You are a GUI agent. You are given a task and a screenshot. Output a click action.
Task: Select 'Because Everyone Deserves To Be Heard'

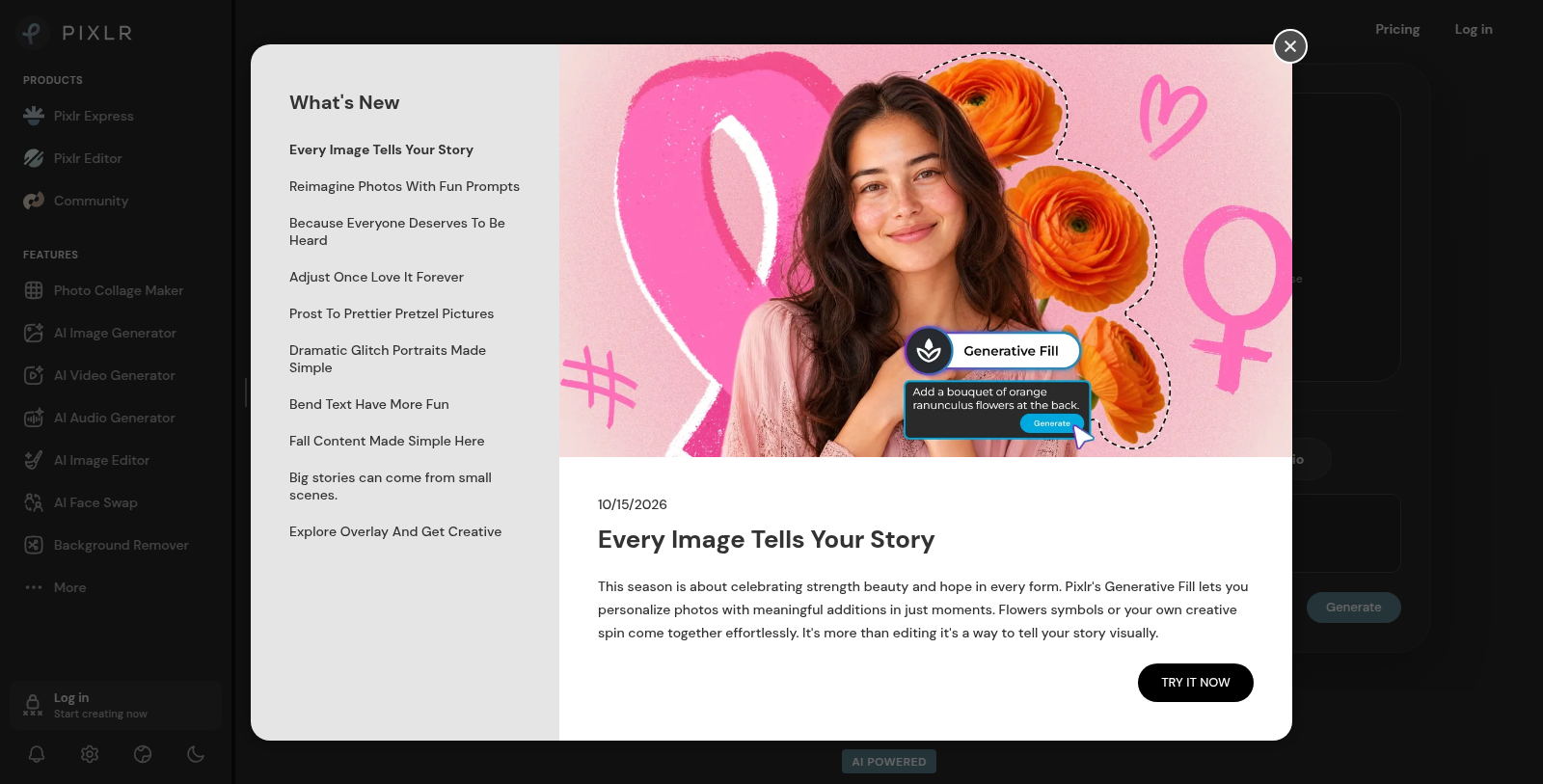pos(397,231)
